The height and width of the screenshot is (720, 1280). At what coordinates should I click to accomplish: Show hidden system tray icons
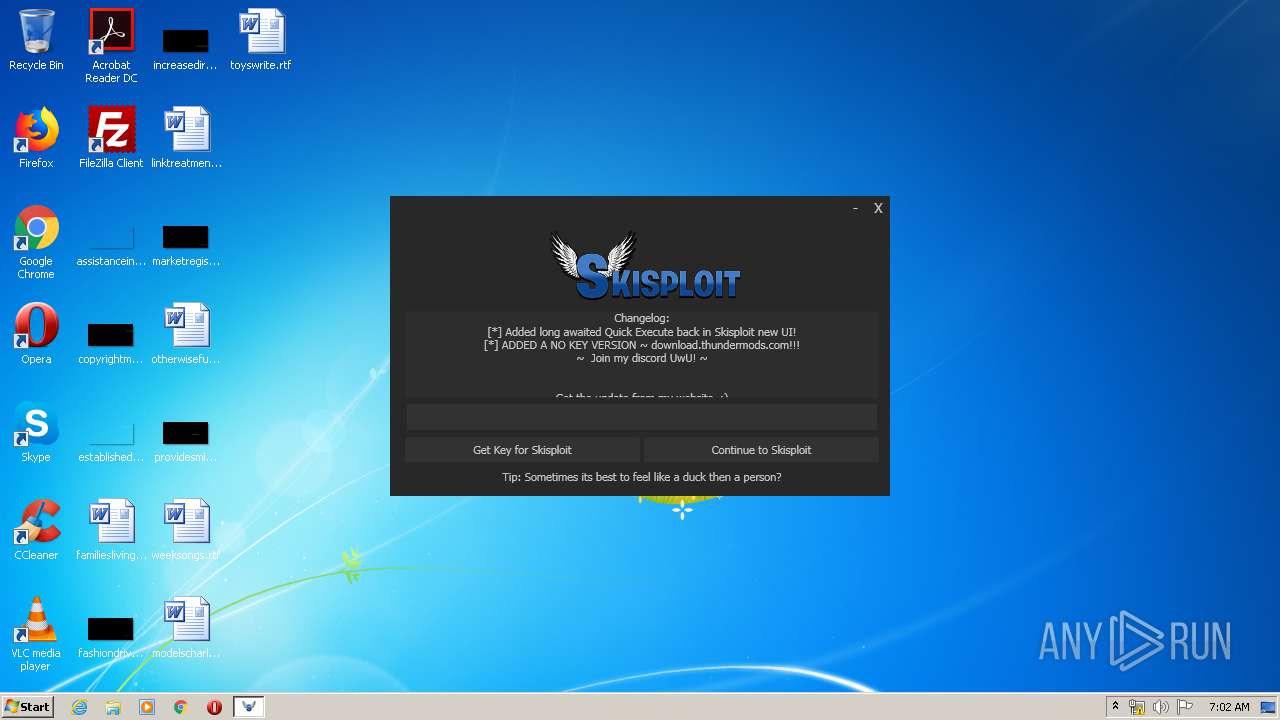click(1115, 707)
